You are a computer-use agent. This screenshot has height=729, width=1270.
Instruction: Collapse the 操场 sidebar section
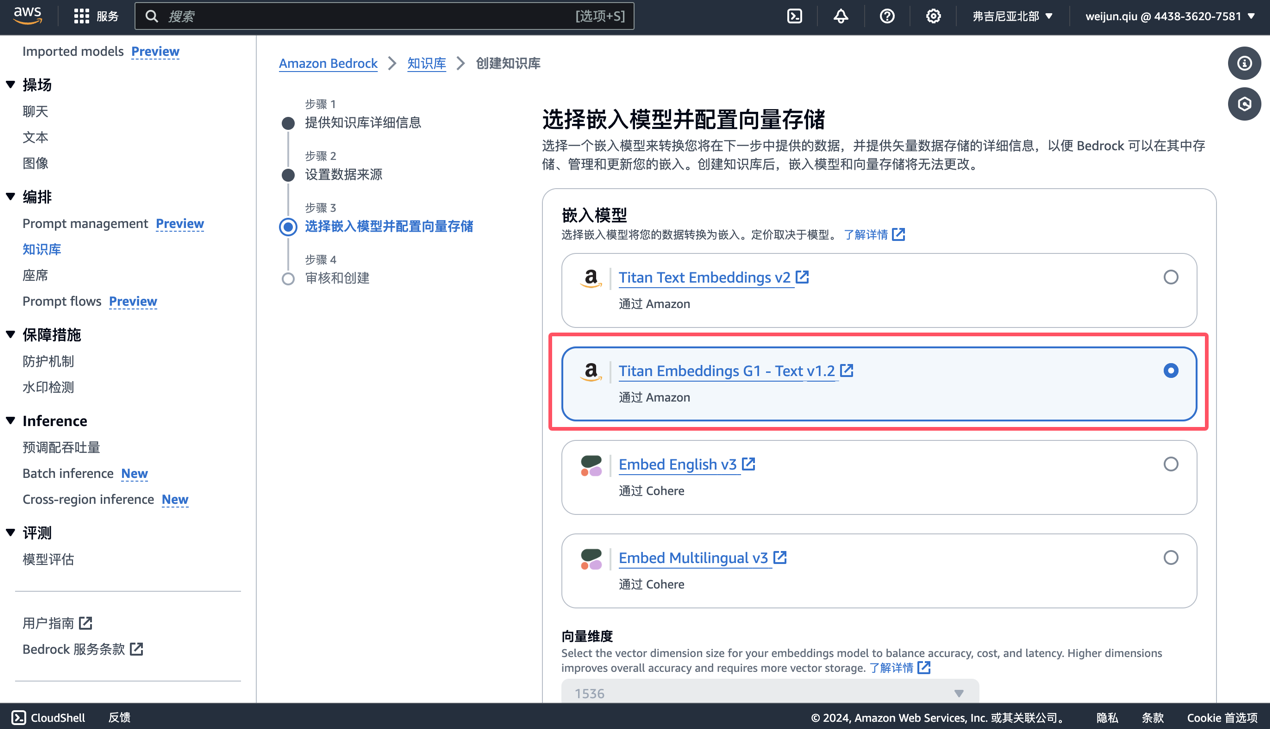(x=11, y=85)
